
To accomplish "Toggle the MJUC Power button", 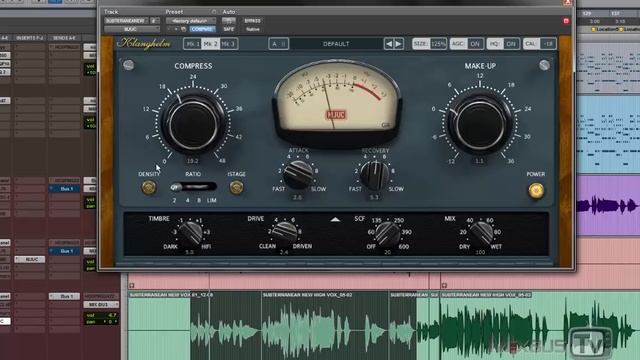I will tap(536, 190).
